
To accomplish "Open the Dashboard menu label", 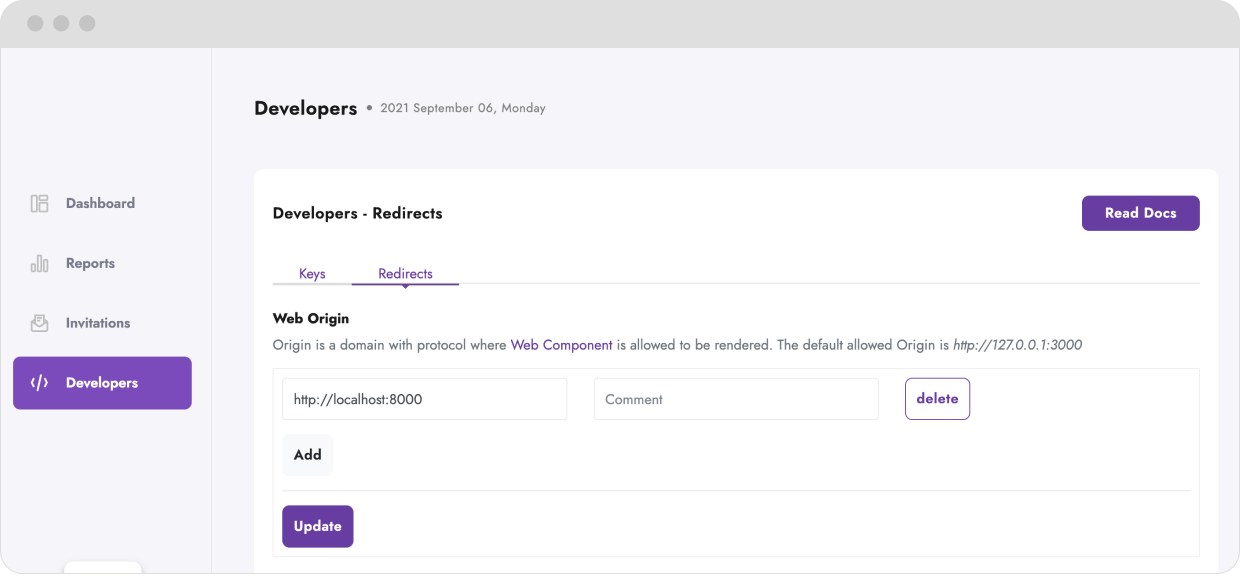I will point(100,203).
